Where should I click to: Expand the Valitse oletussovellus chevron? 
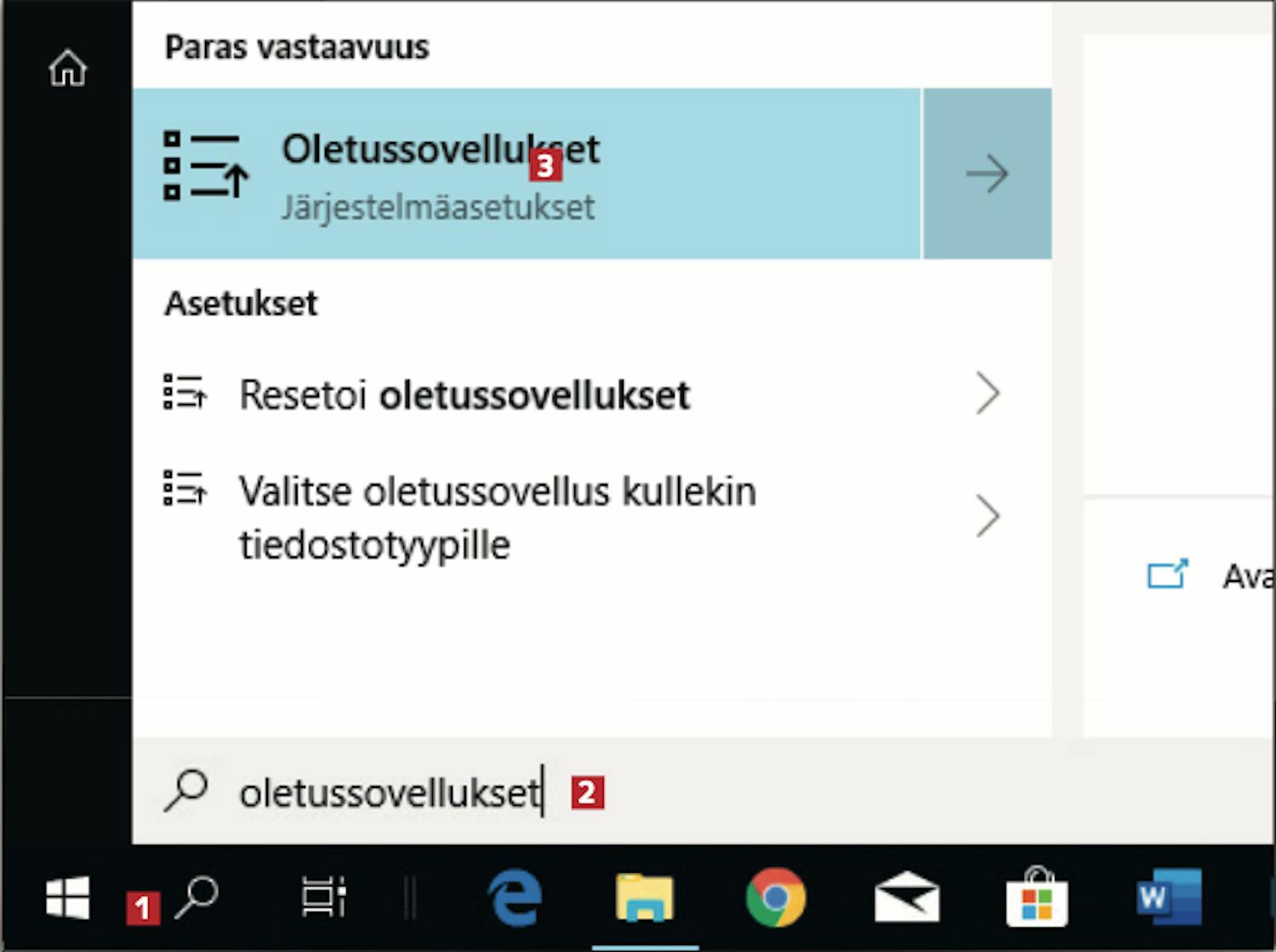[x=988, y=516]
